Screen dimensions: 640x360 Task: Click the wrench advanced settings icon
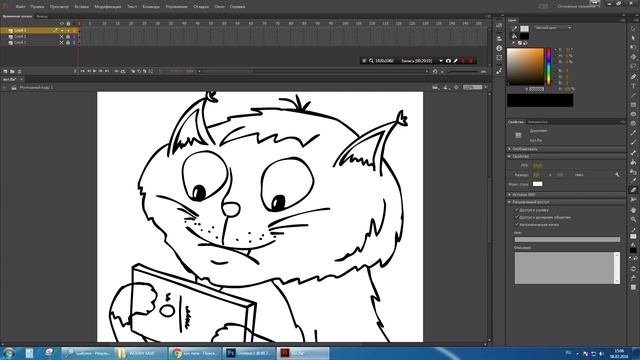click(x=617, y=175)
